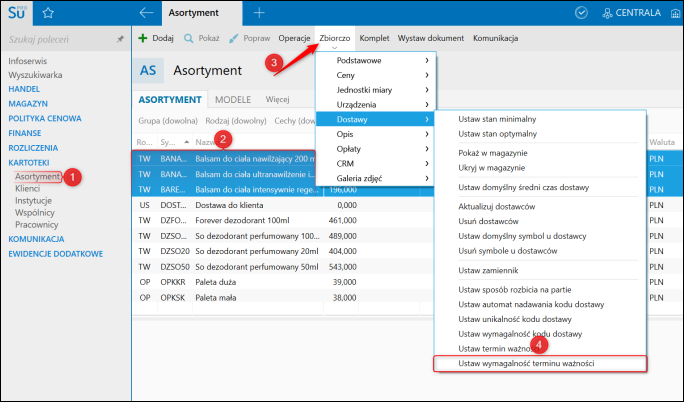Open Opłaty submenu
This screenshot has height=402, width=684.
click(375, 149)
